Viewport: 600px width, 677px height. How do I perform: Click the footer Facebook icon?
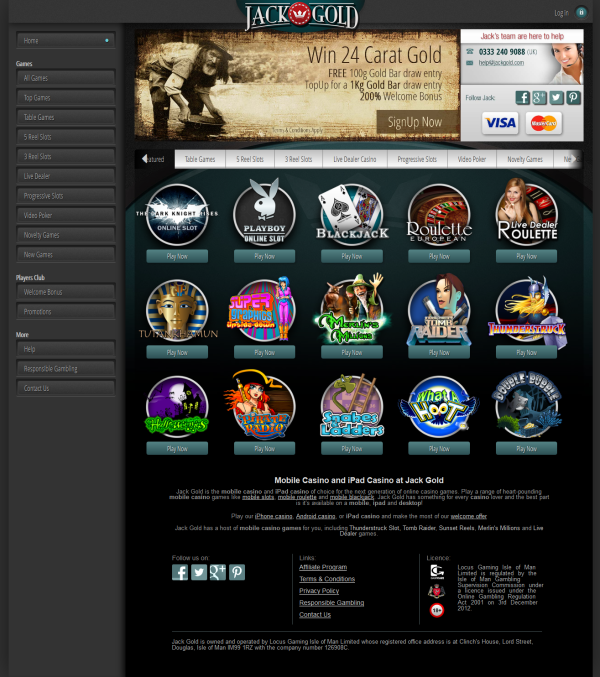tap(180, 573)
